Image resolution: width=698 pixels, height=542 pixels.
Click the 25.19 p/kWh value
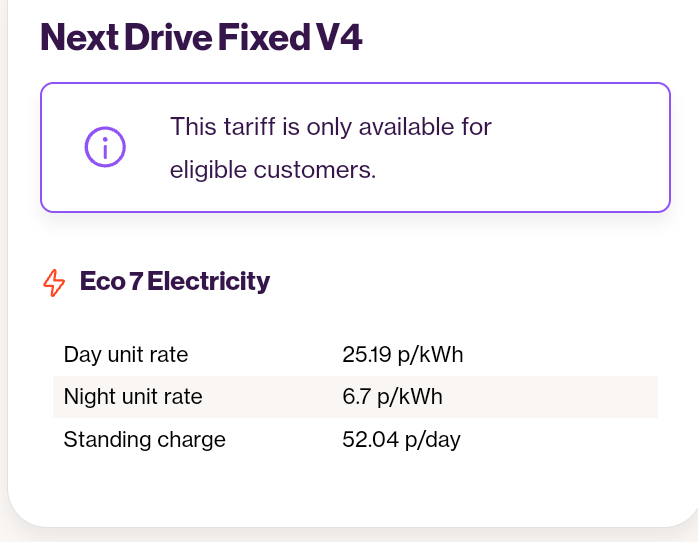(403, 355)
